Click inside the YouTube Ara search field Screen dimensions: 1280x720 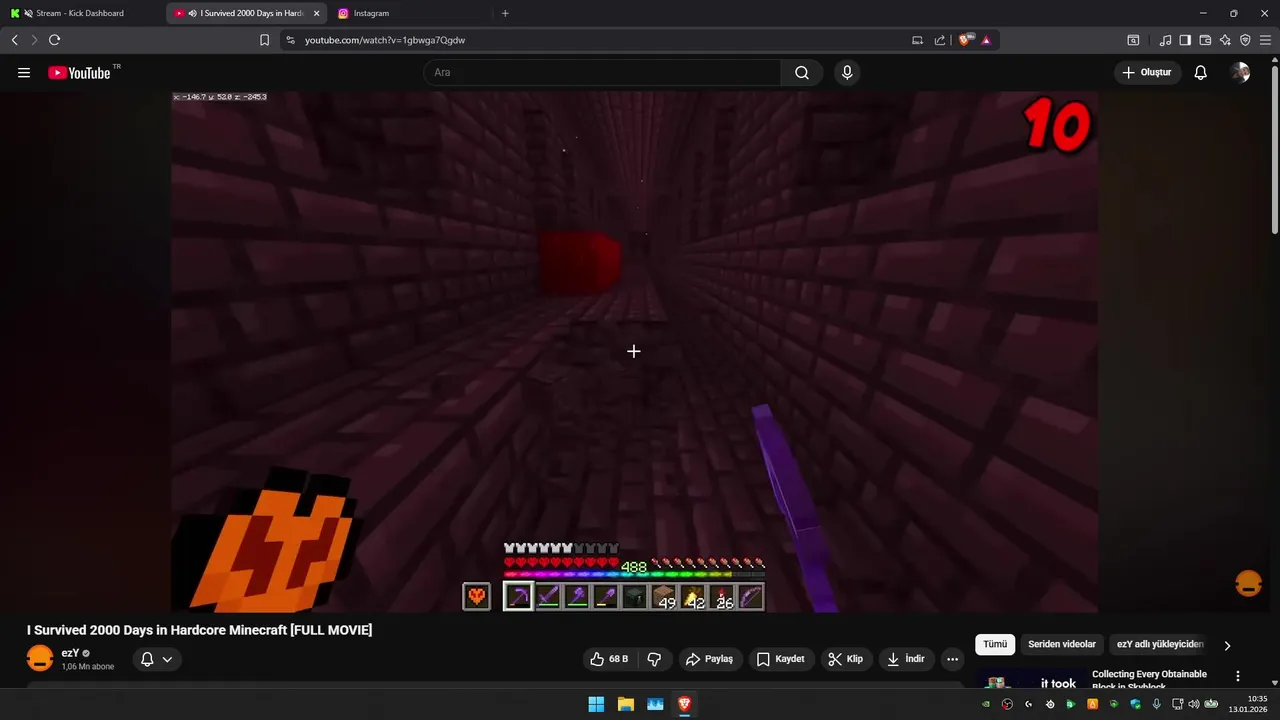pos(602,73)
